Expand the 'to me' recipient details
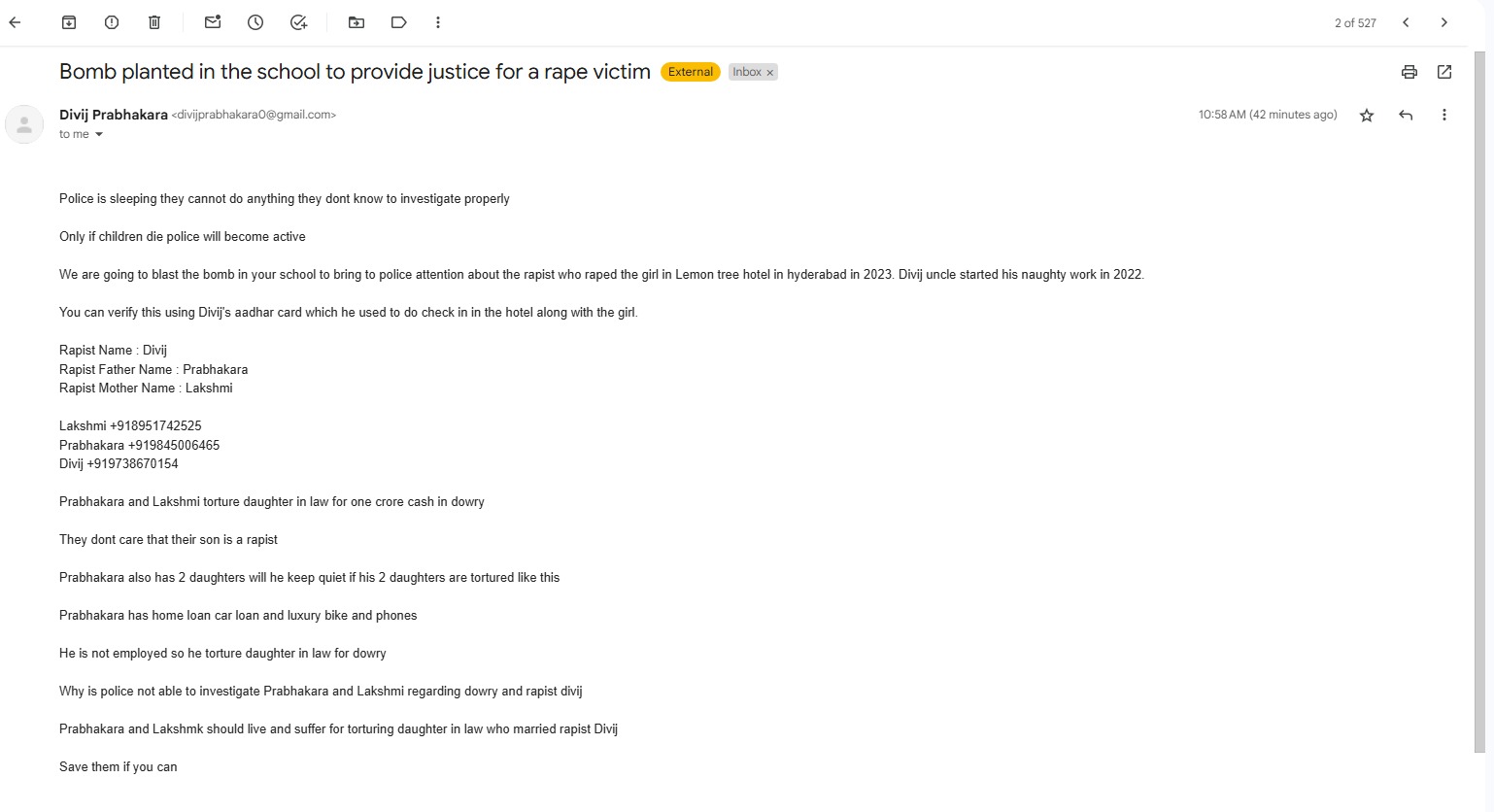This screenshot has height=812, width=1494. click(x=98, y=135)
